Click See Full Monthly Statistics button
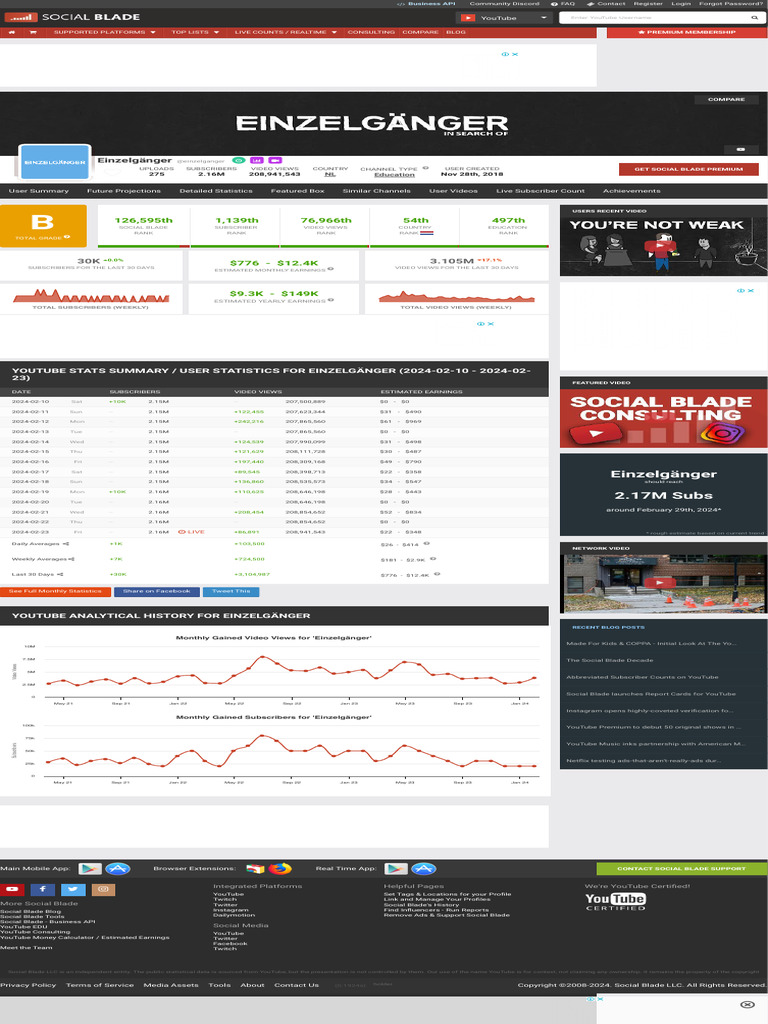The image size is (768, 1024). [x=56, y=592]
